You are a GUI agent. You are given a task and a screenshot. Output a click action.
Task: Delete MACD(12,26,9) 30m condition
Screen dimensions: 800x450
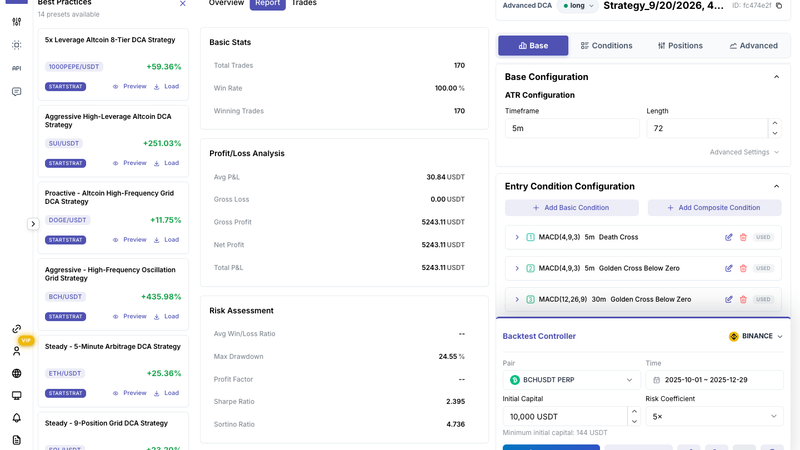click(x=743, y=299)
